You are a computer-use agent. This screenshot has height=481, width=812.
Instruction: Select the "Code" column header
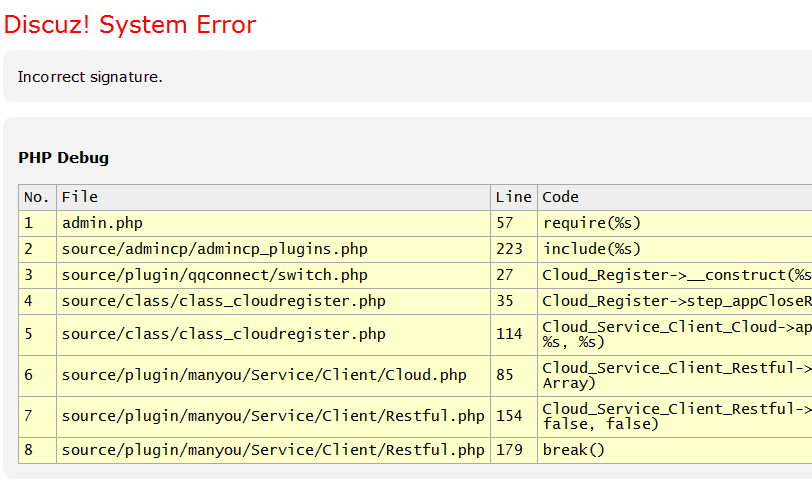561,197
